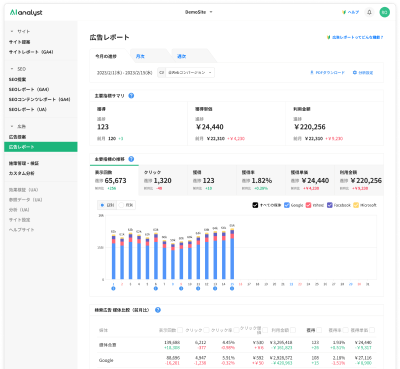Screen dimensions: 400x369
Task: Click the help icon beside the media comparison heading
Action: pyautogui.click(x=158, y=310)
